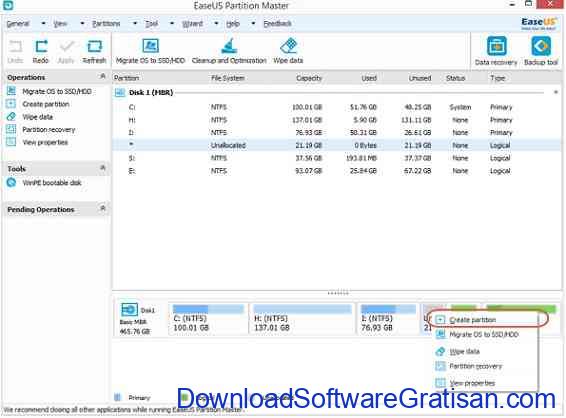
Task: Collapse the Disk 1 (MBR) group arrow
Action: (x=556, y=92)
